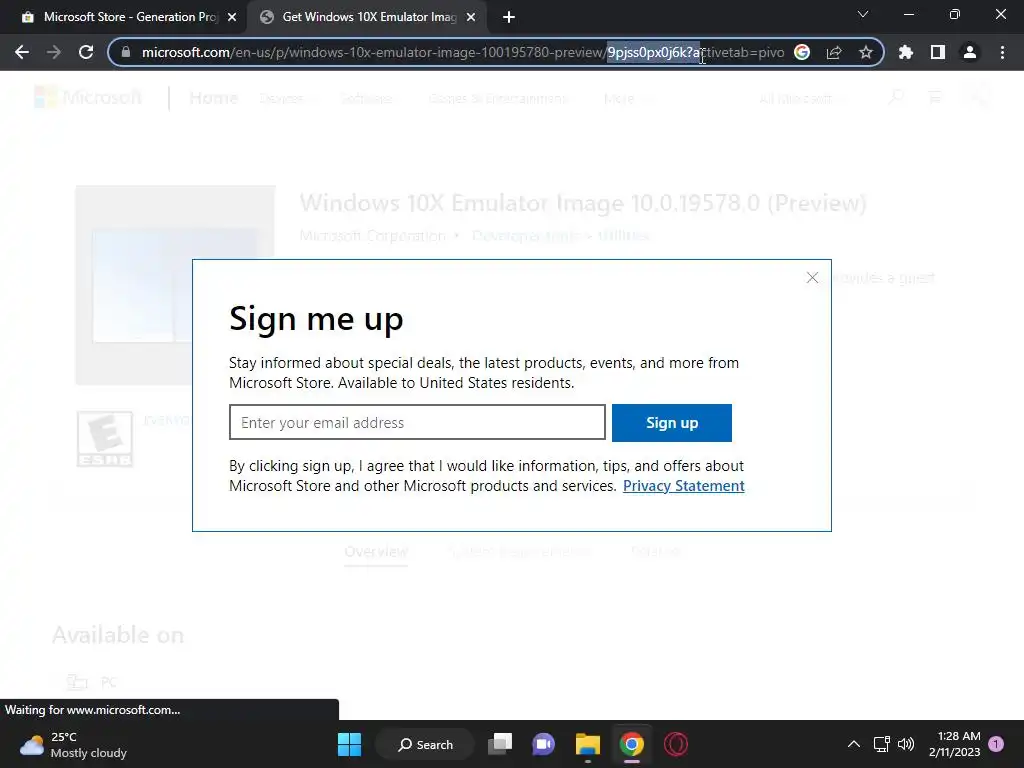This screenshot has width=1024, height=768.
Task: Open the Home link in the navigation
Action: 214,98
